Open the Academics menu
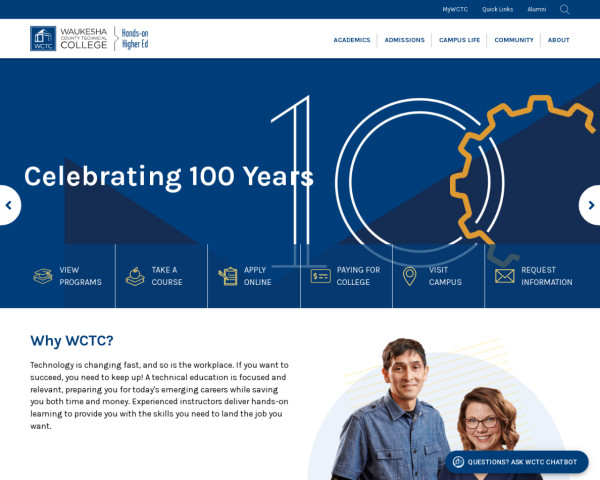This screenshot has height=480, width=600. [x=352, y=40]
